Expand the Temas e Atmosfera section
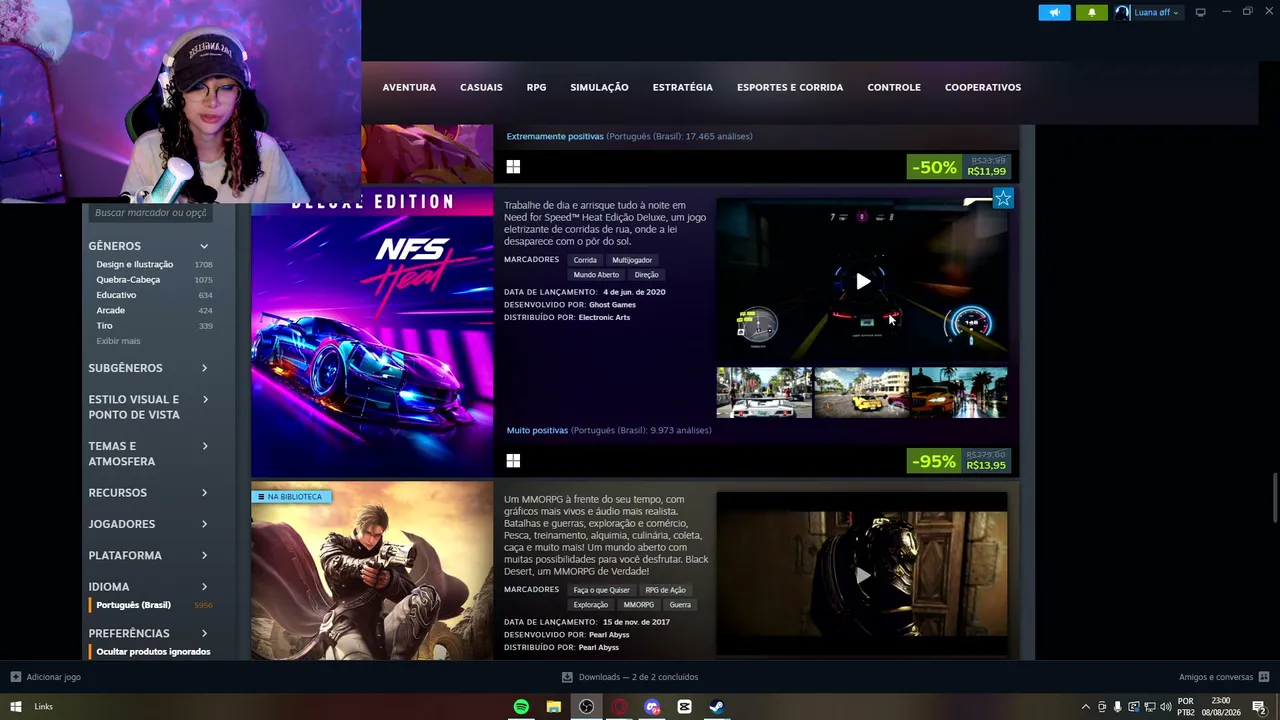The height and width of the screenshot is (720, 1280). [x=148, y=454]
